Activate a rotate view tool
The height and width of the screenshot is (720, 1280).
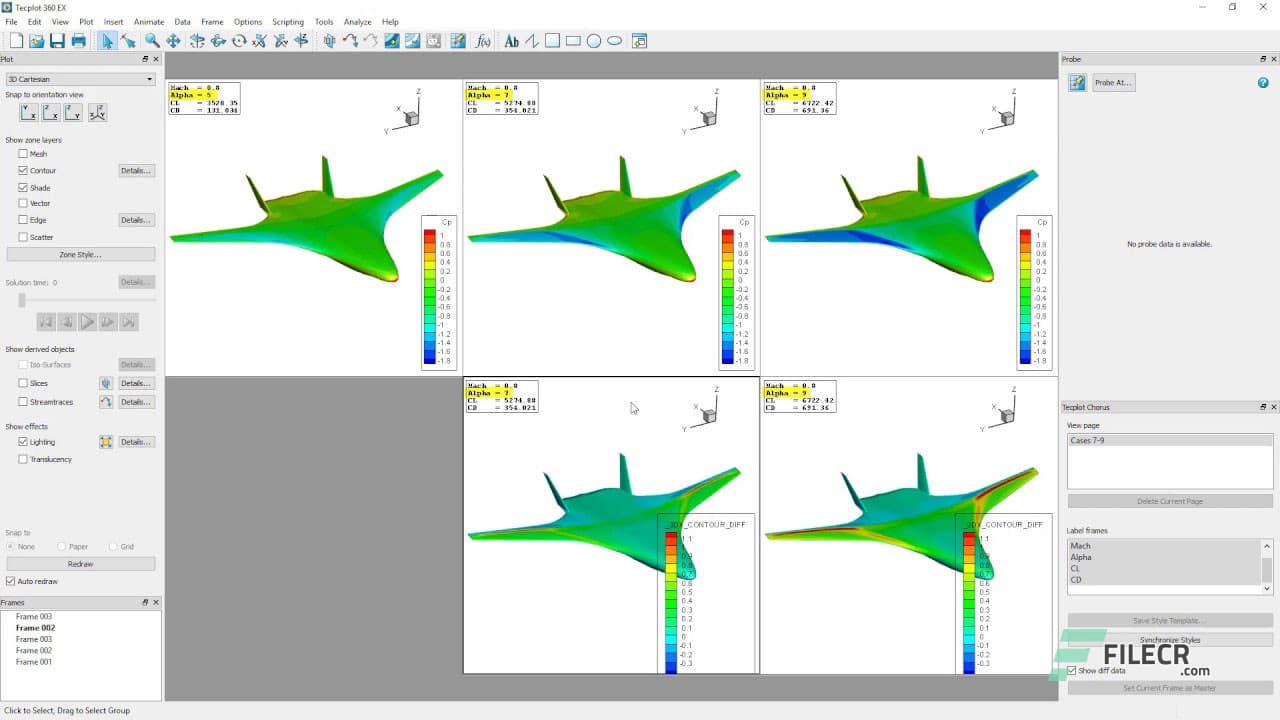[x=198, y=41]
